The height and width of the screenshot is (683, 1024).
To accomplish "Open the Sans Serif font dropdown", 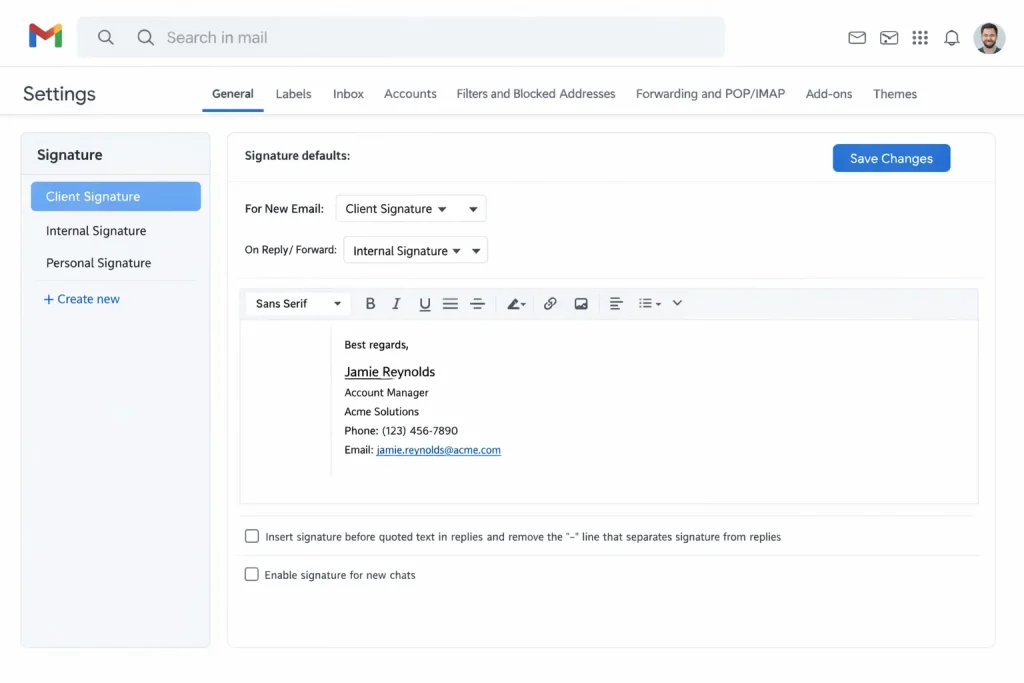I will (298, 304).
